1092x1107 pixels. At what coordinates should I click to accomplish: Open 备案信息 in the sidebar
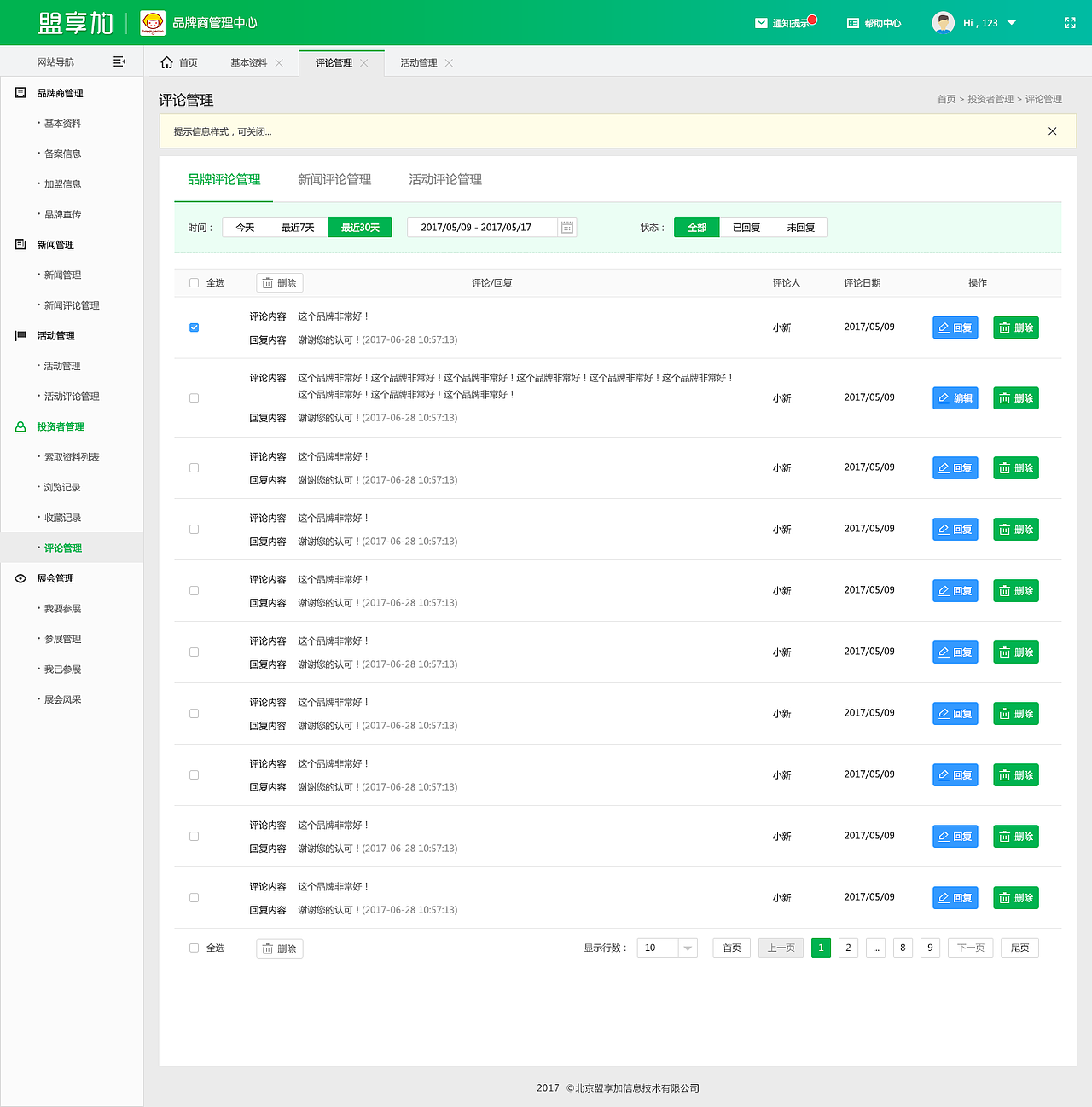click(x=62, y=154)
